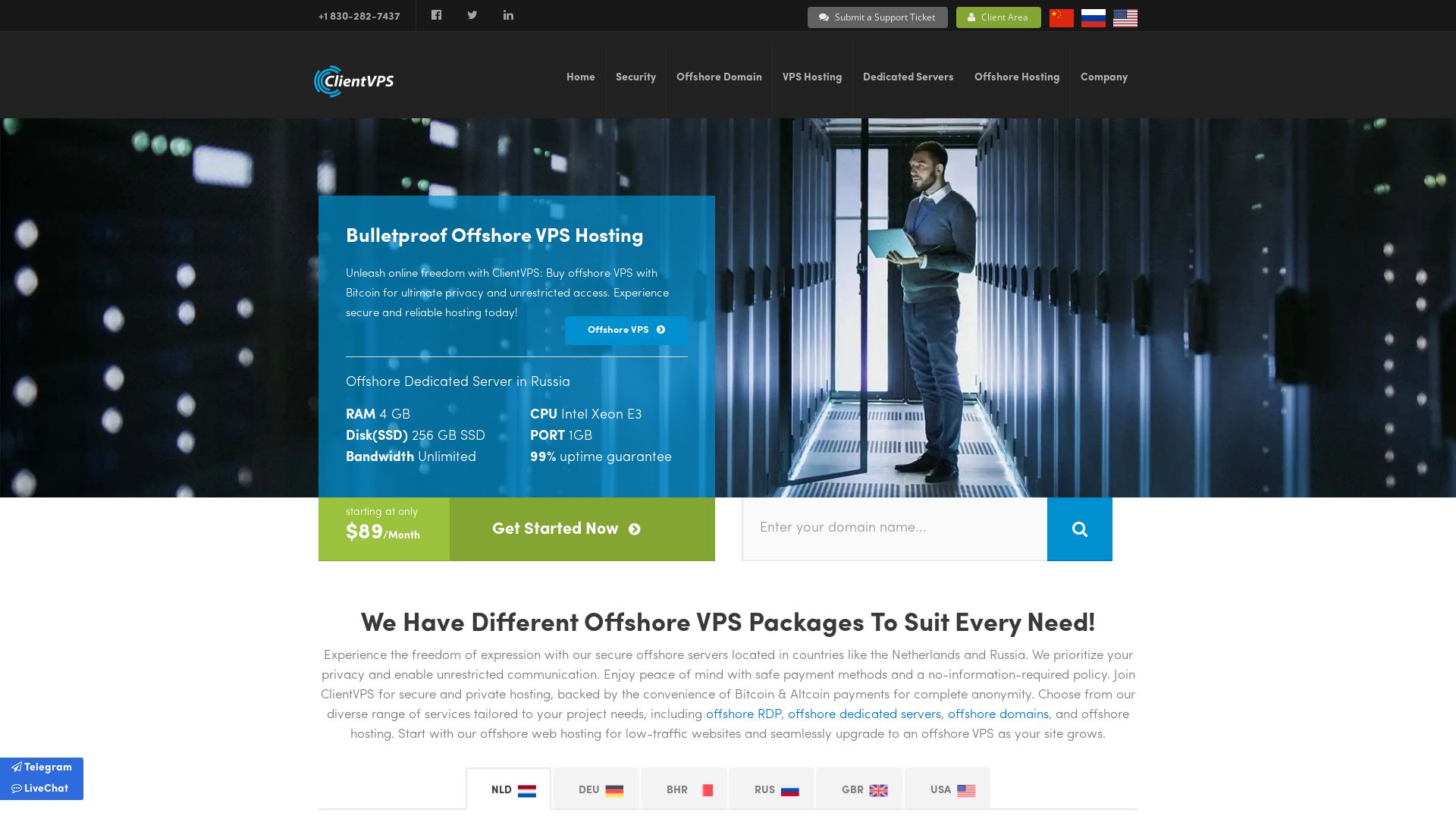
Task: Click the Get Started Now button
Action: (x=565, y=529)
